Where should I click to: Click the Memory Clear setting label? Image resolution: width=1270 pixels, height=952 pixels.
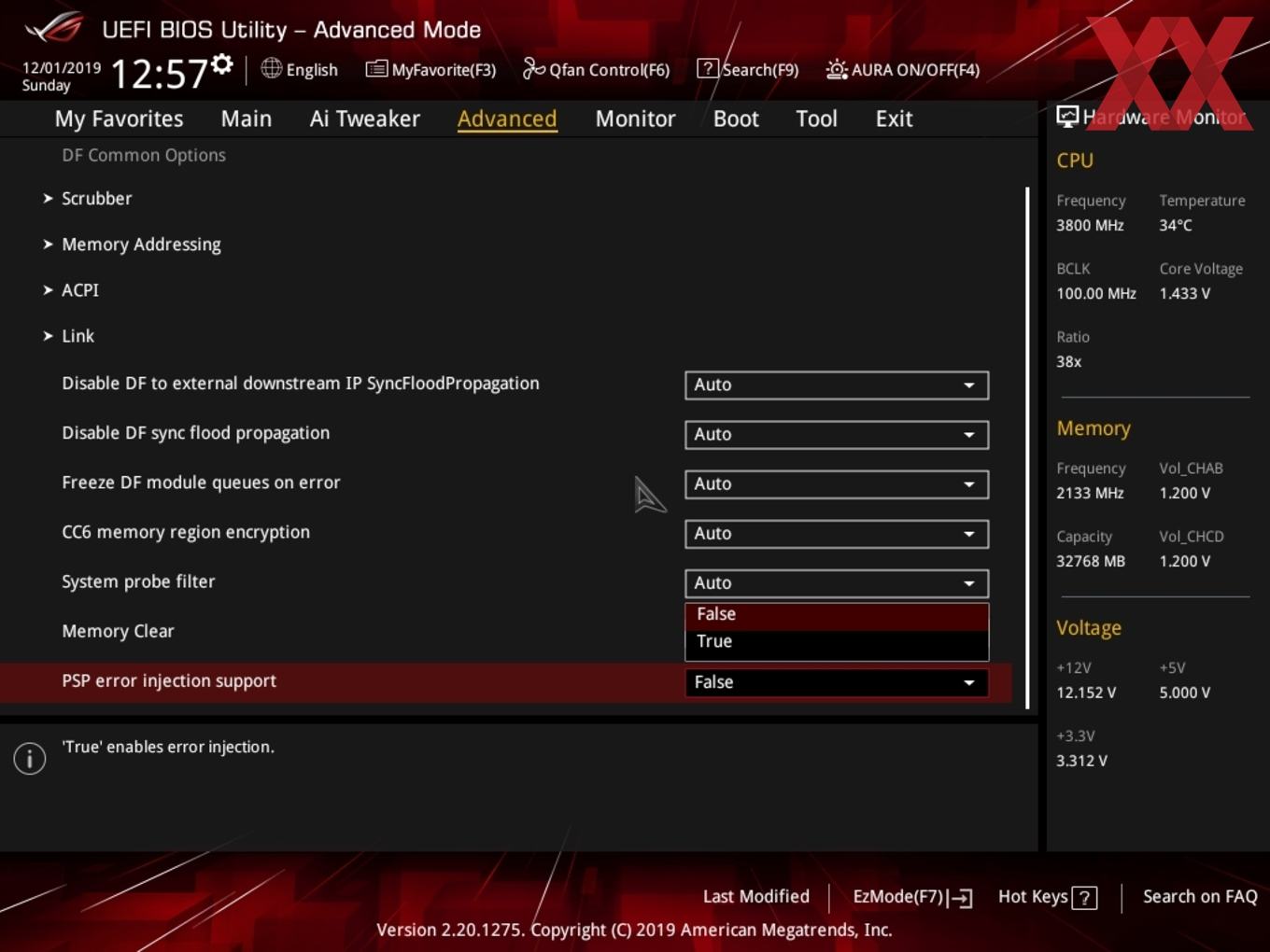118,631
